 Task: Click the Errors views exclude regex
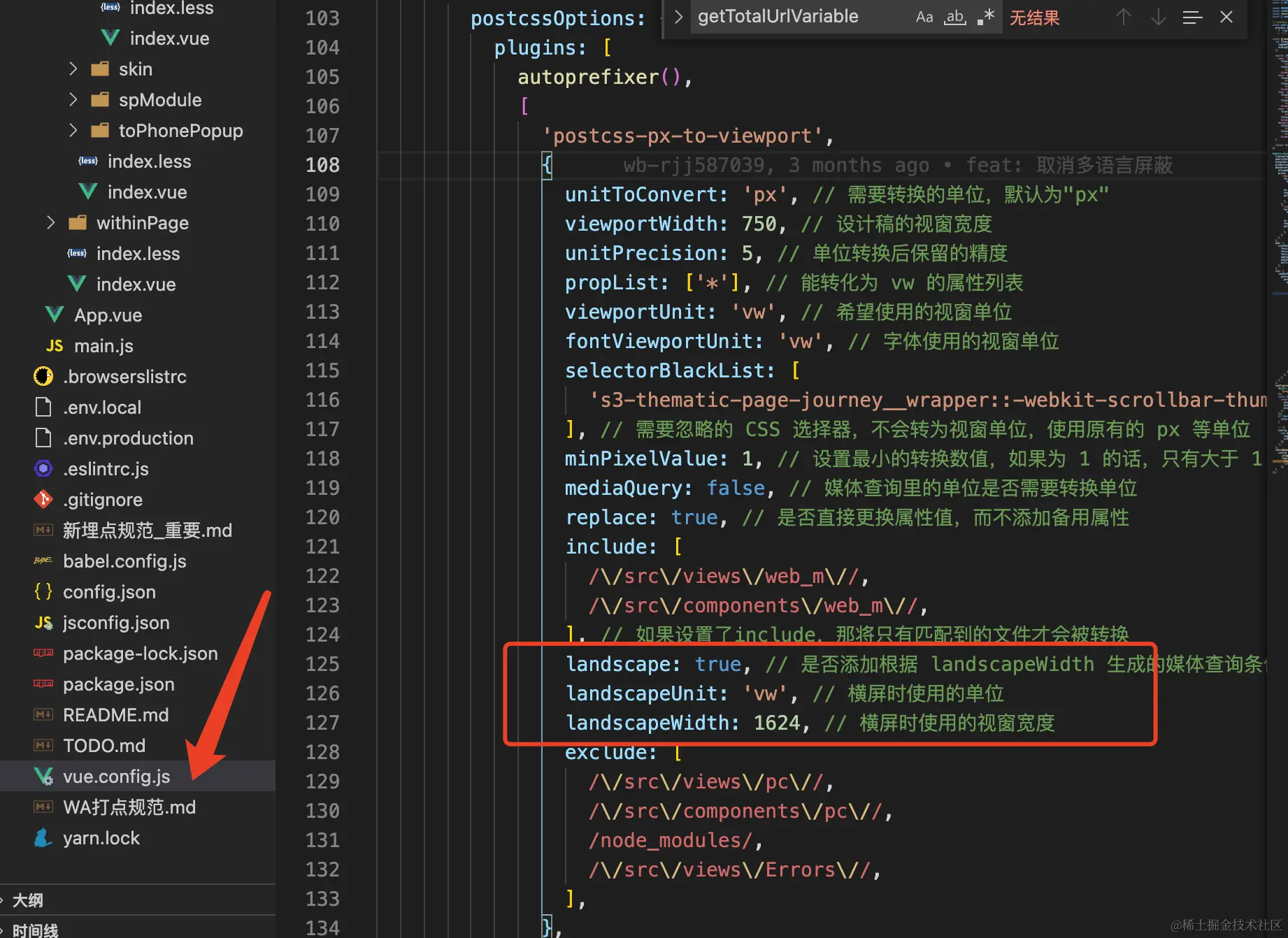[729, 870]
